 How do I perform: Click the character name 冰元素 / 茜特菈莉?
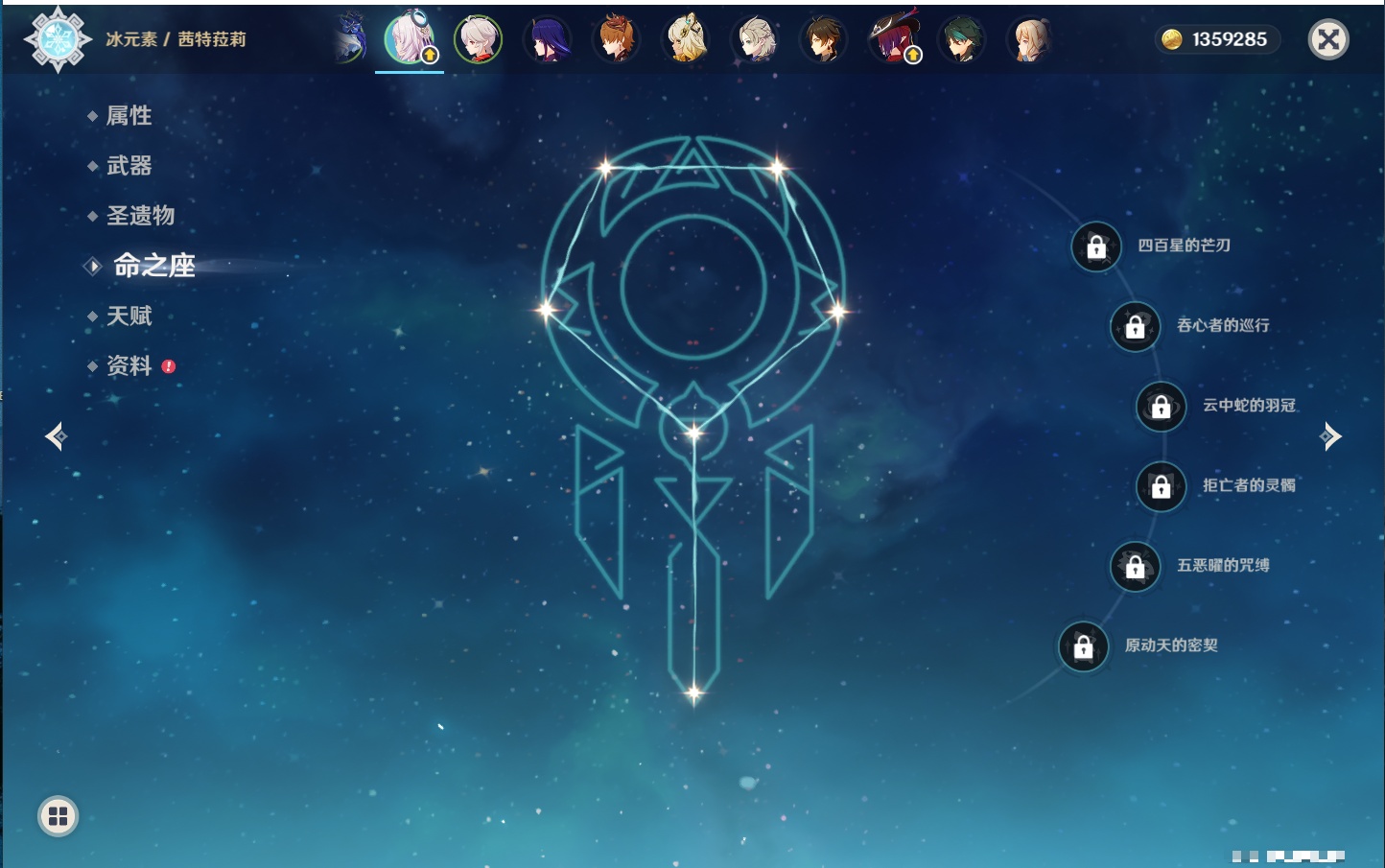[176, 39]
